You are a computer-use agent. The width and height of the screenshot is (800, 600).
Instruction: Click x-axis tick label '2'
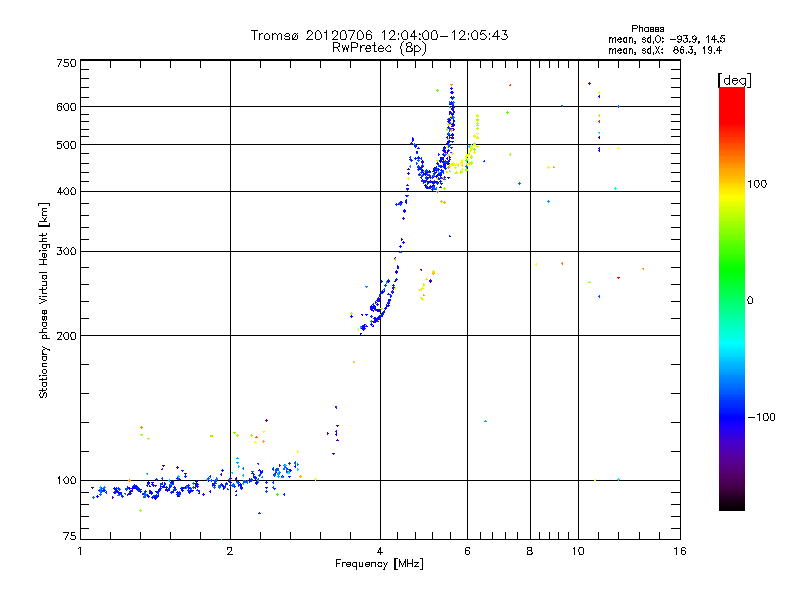tap(230, 551)
